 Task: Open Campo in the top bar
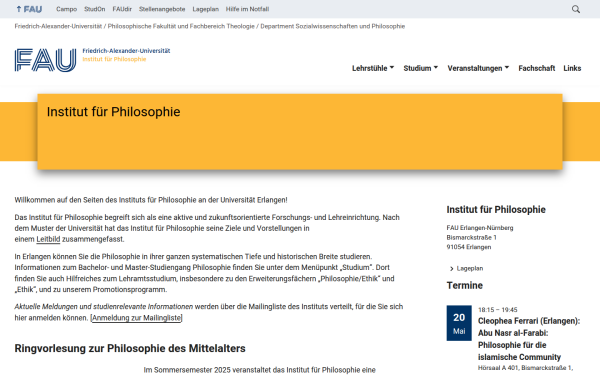point(67,9)
